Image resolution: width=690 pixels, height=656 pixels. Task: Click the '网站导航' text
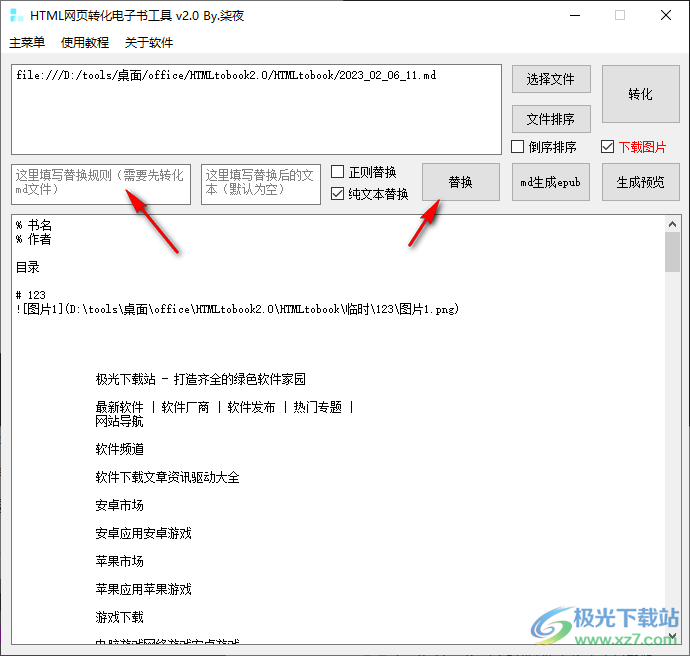click(x=119, y=421)
